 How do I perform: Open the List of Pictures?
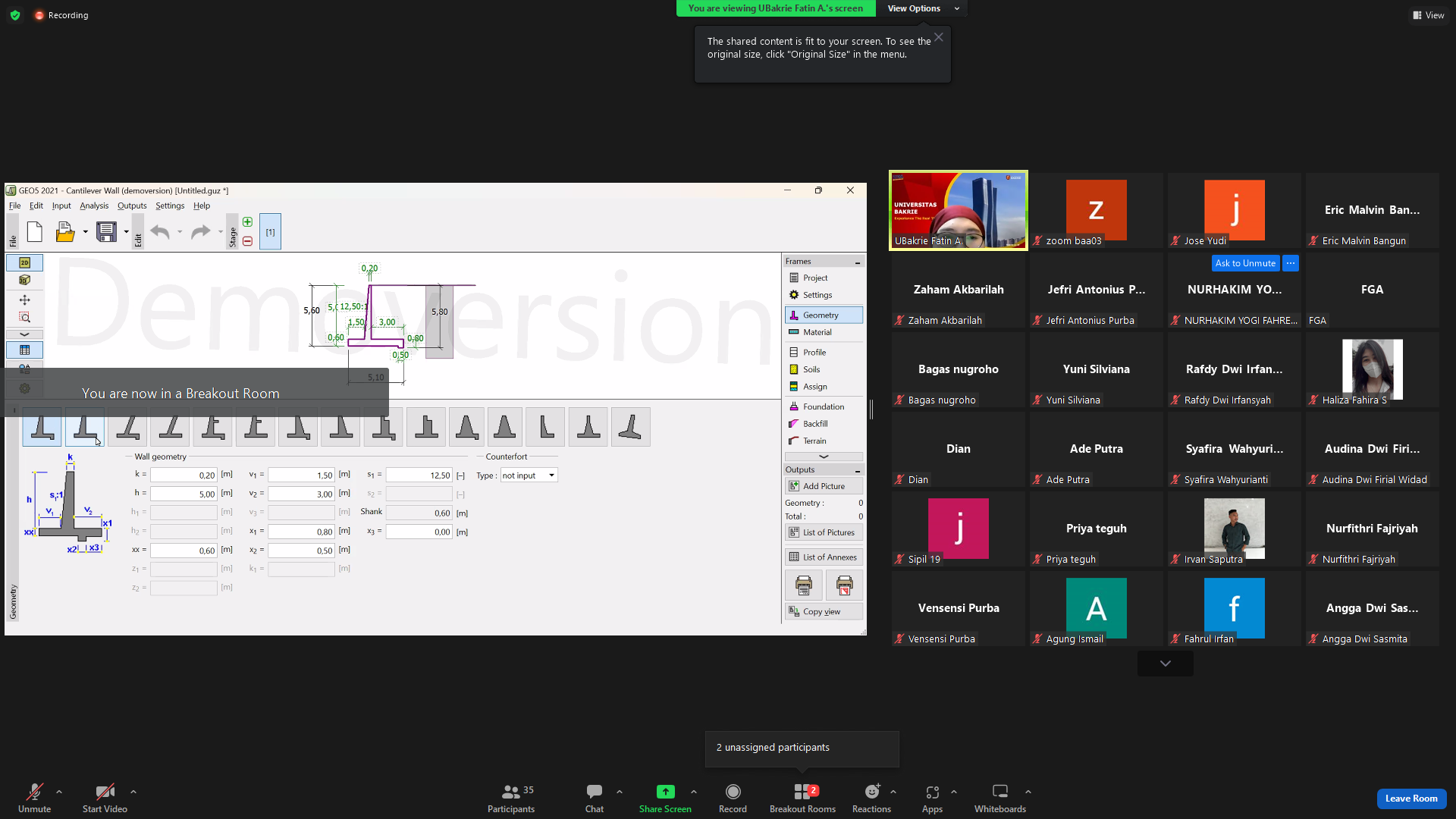824,532
